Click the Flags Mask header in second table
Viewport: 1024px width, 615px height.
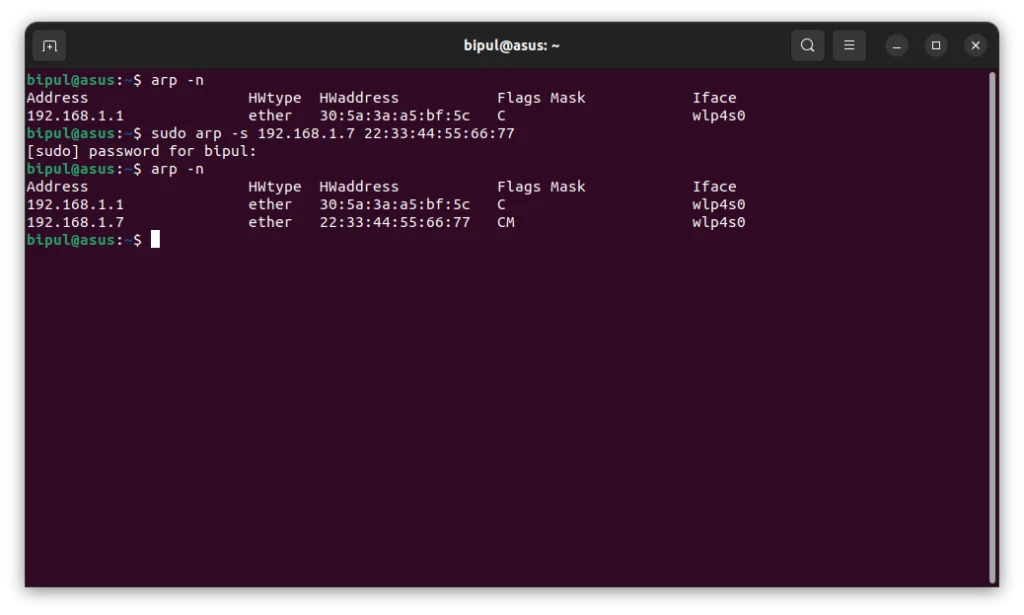pyautogui.click(x=541, y=187)
